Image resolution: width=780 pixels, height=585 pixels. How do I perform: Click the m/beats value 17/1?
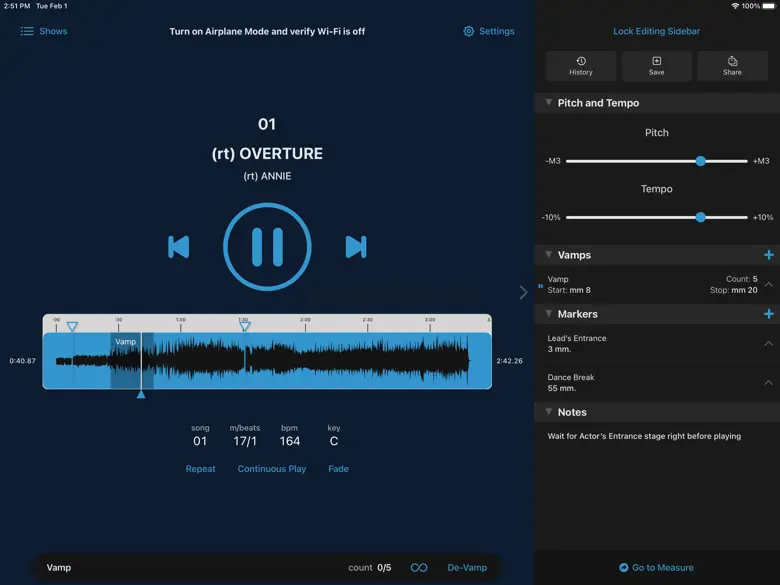[245, 441]
